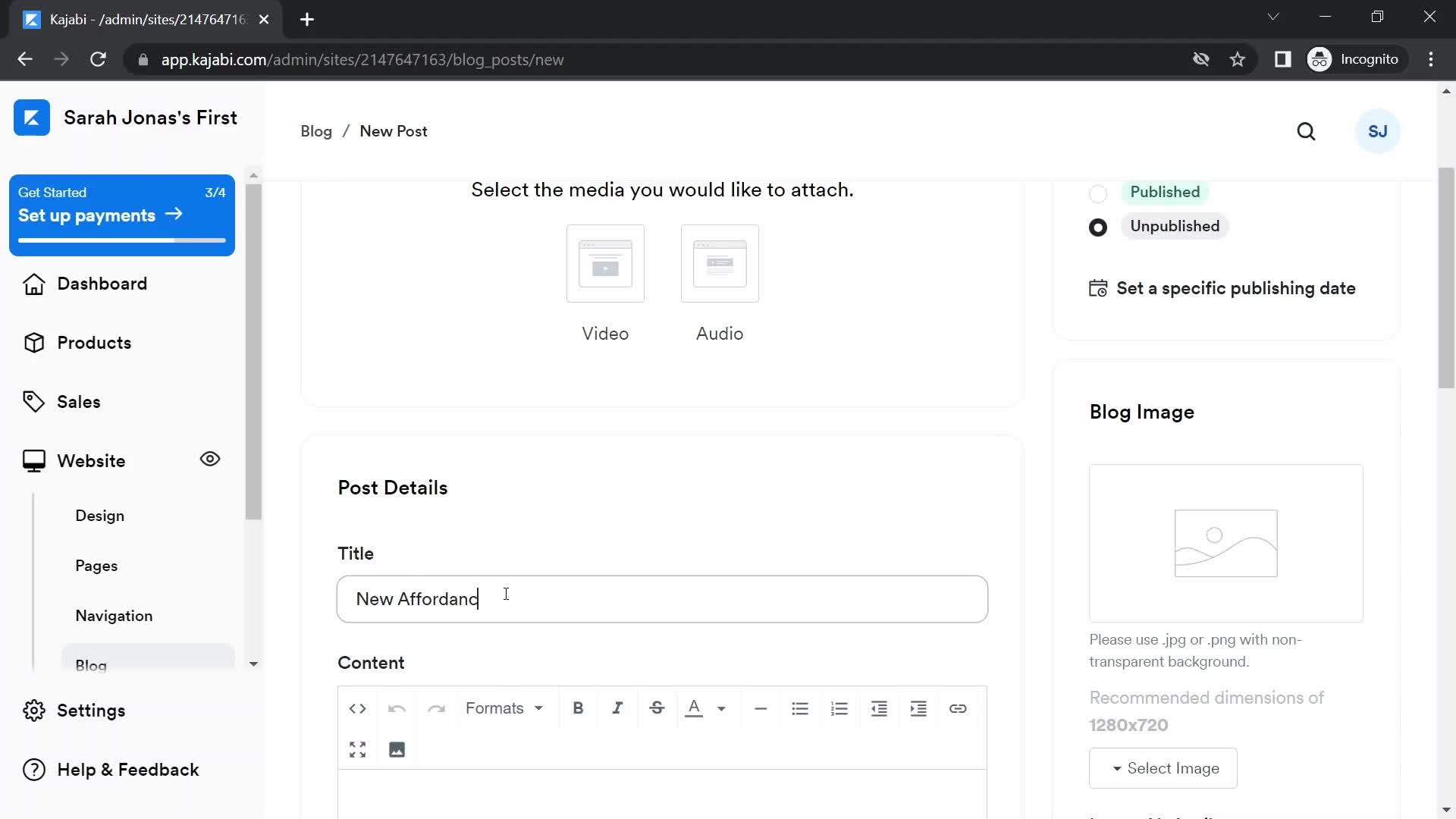Click the Ordered list icon
The height and width of the screenshot is (819, 1456).
(840, 708)
